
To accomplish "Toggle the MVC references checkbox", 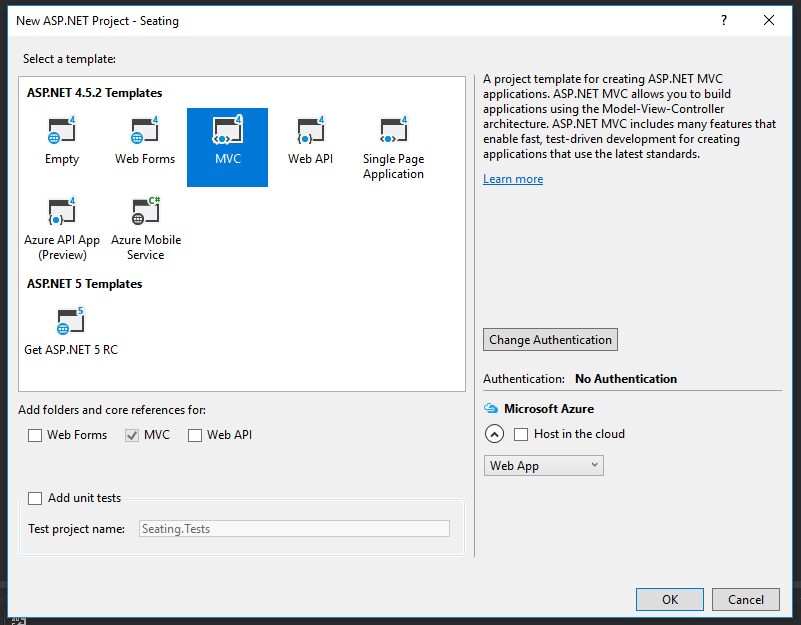I will coord(132,435).
